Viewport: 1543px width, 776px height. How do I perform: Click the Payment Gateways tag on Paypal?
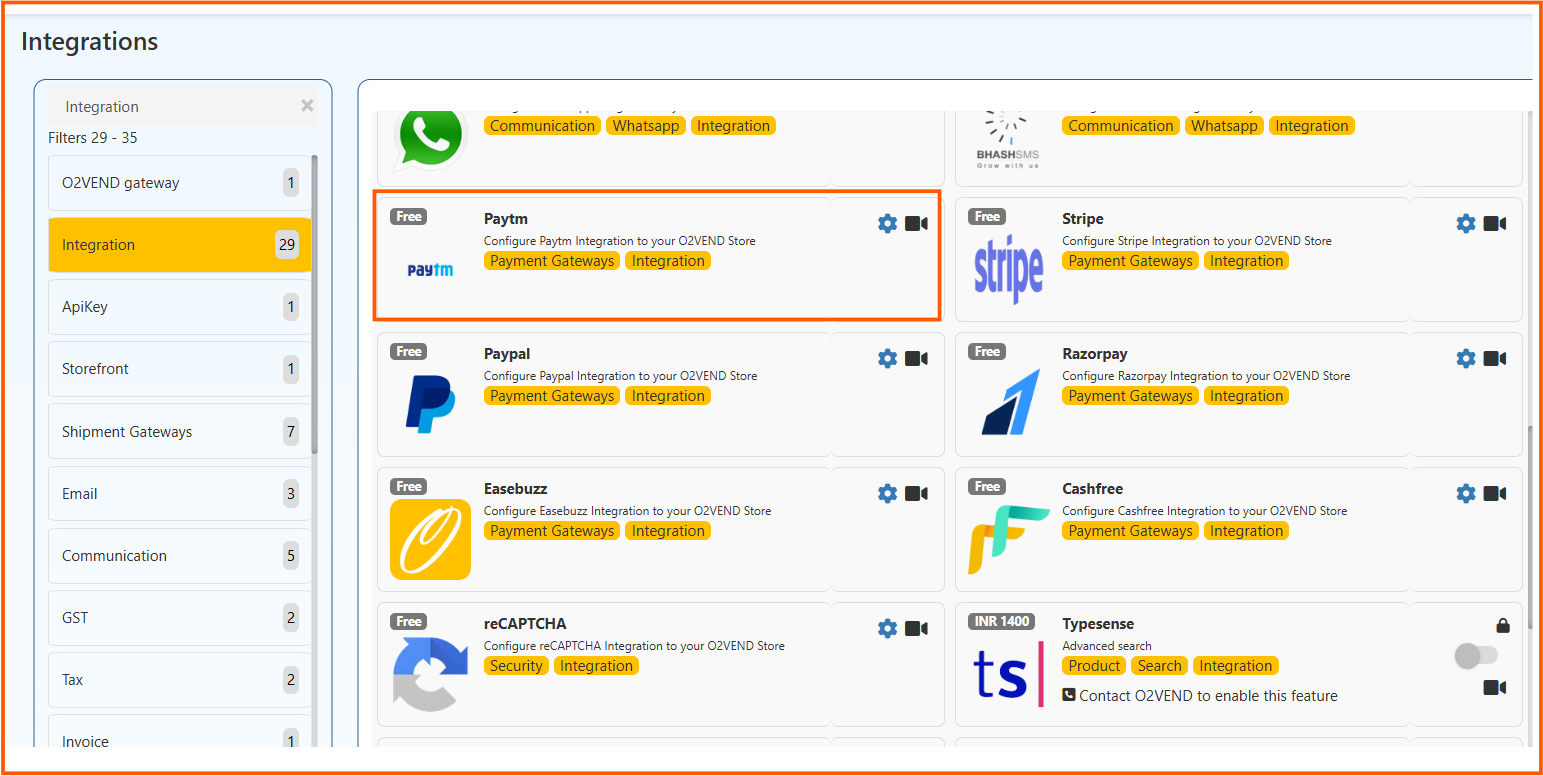pyautogui.click(x=551, y=395)
